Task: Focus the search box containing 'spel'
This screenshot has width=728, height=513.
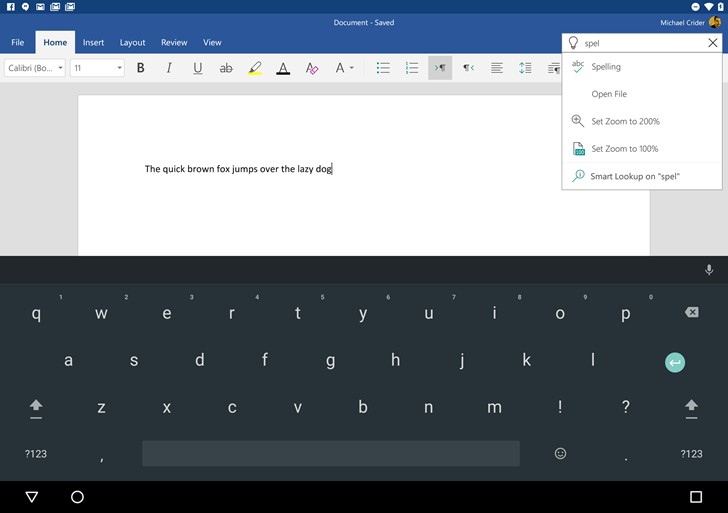Action: [x=643, y=43]
